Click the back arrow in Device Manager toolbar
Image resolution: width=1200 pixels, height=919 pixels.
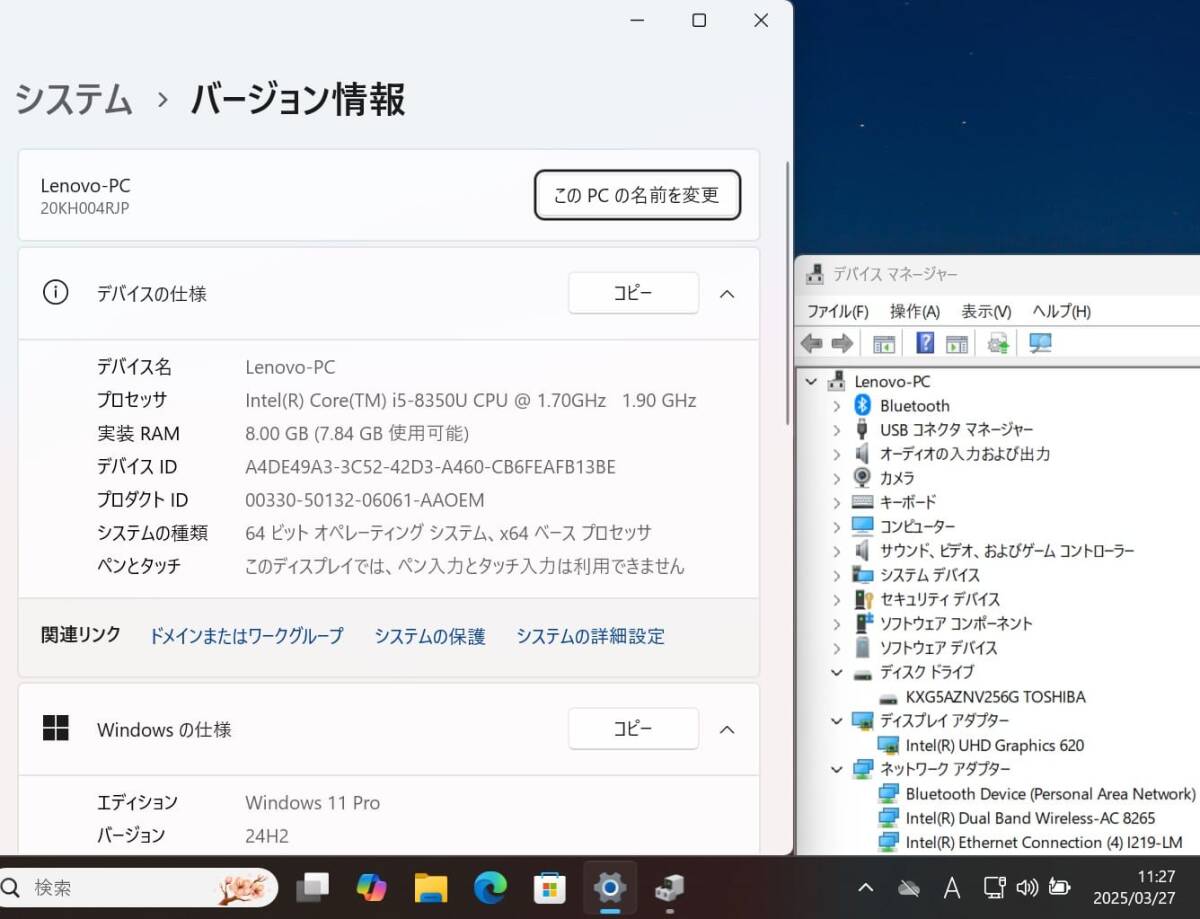813,343
